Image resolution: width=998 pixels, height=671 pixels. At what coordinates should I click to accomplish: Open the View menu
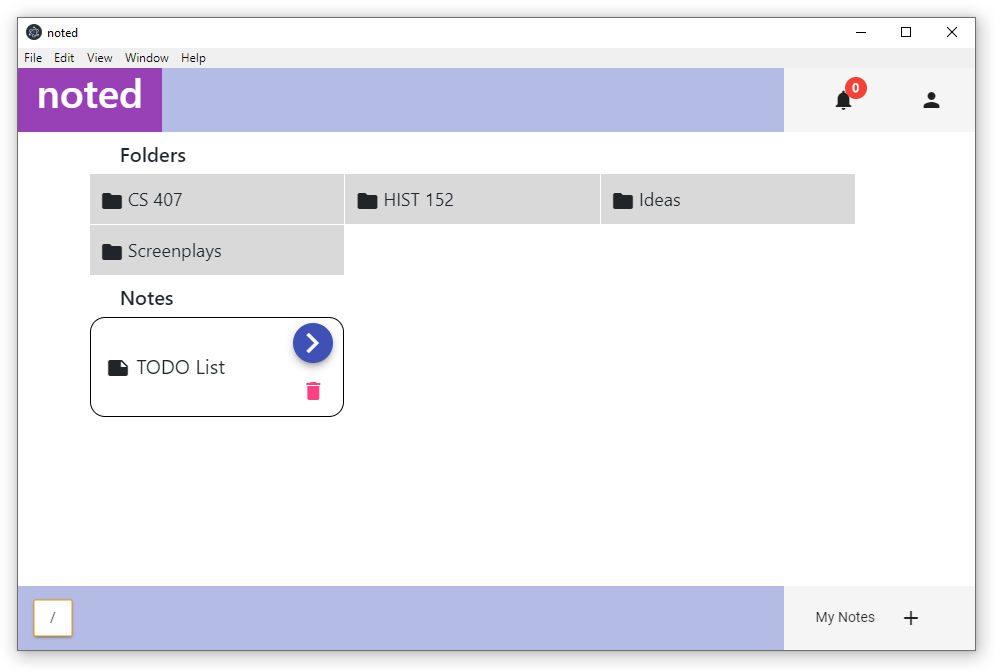pos(100,58)
